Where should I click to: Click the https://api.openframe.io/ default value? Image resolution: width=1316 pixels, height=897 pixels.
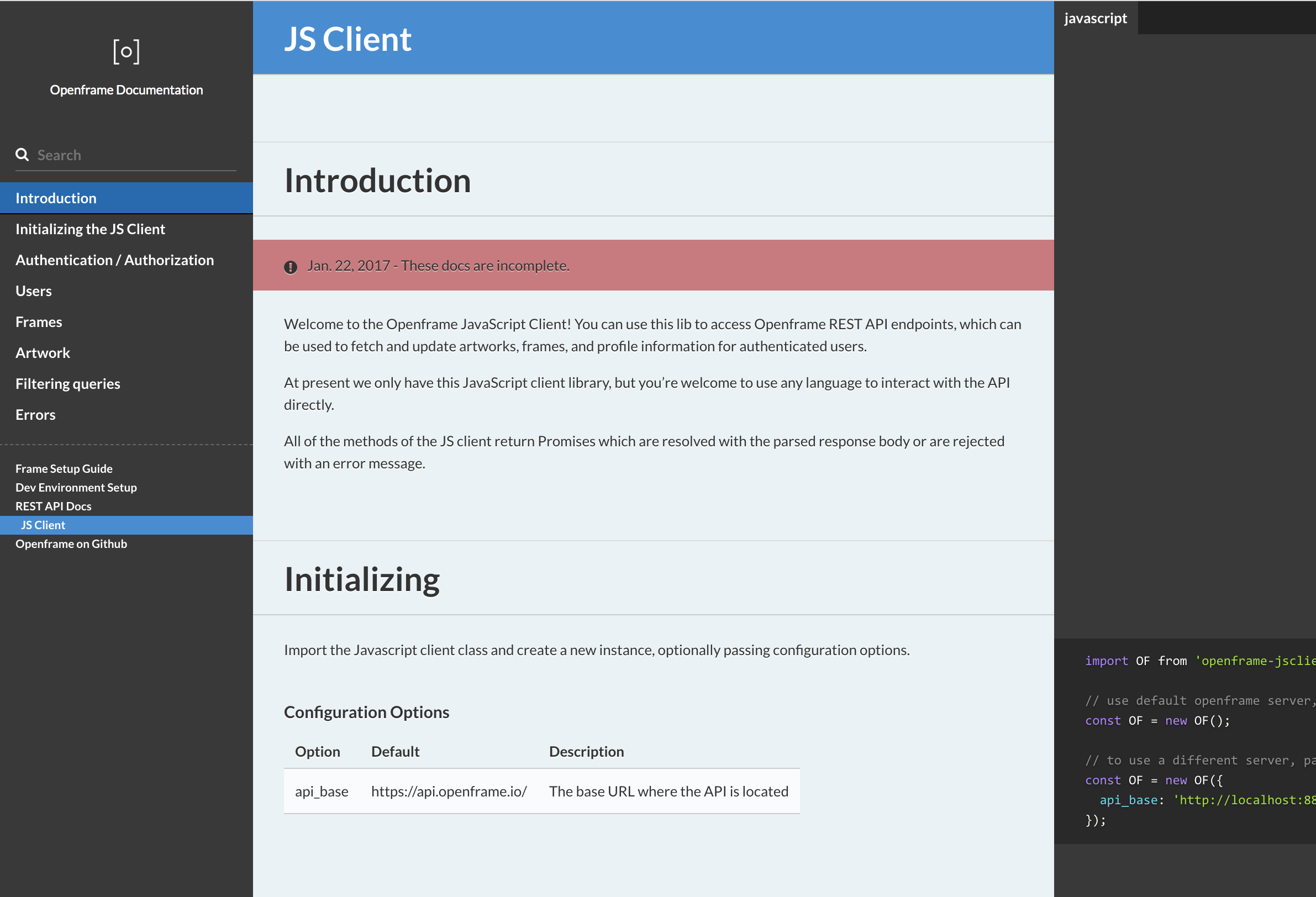click(449, 791)
